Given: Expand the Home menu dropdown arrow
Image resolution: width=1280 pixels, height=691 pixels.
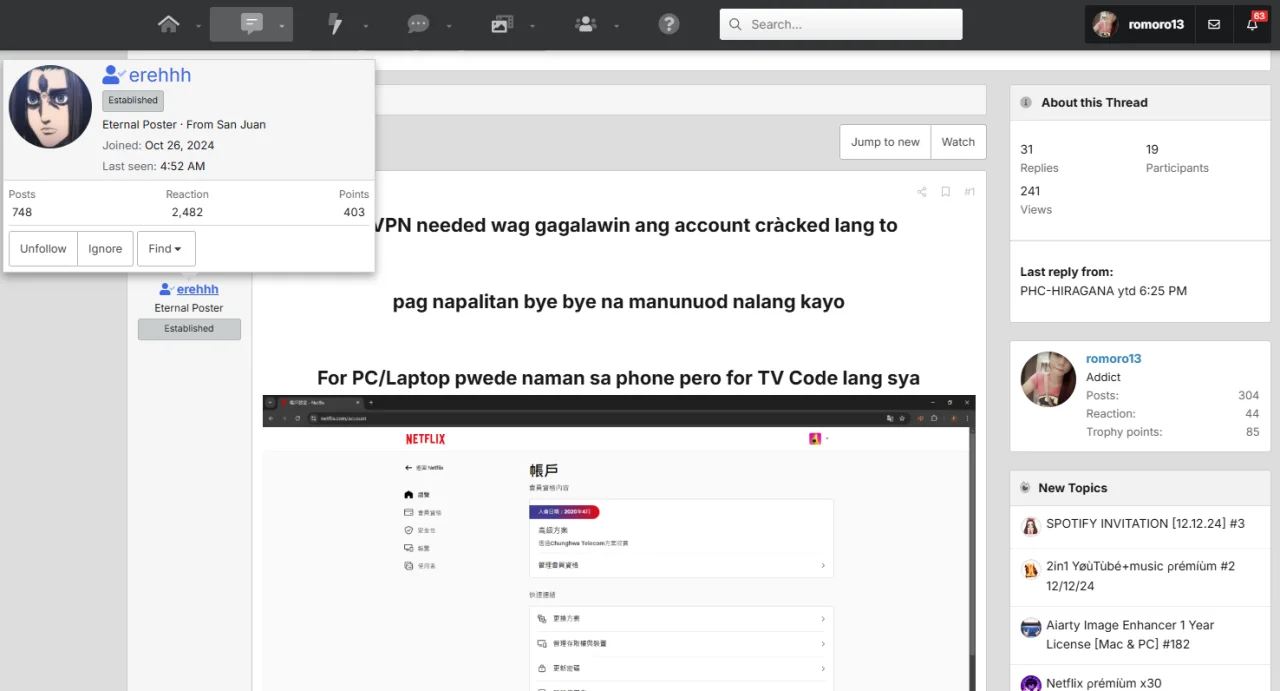Looking at the screenshot, I should tap(198, 26).
